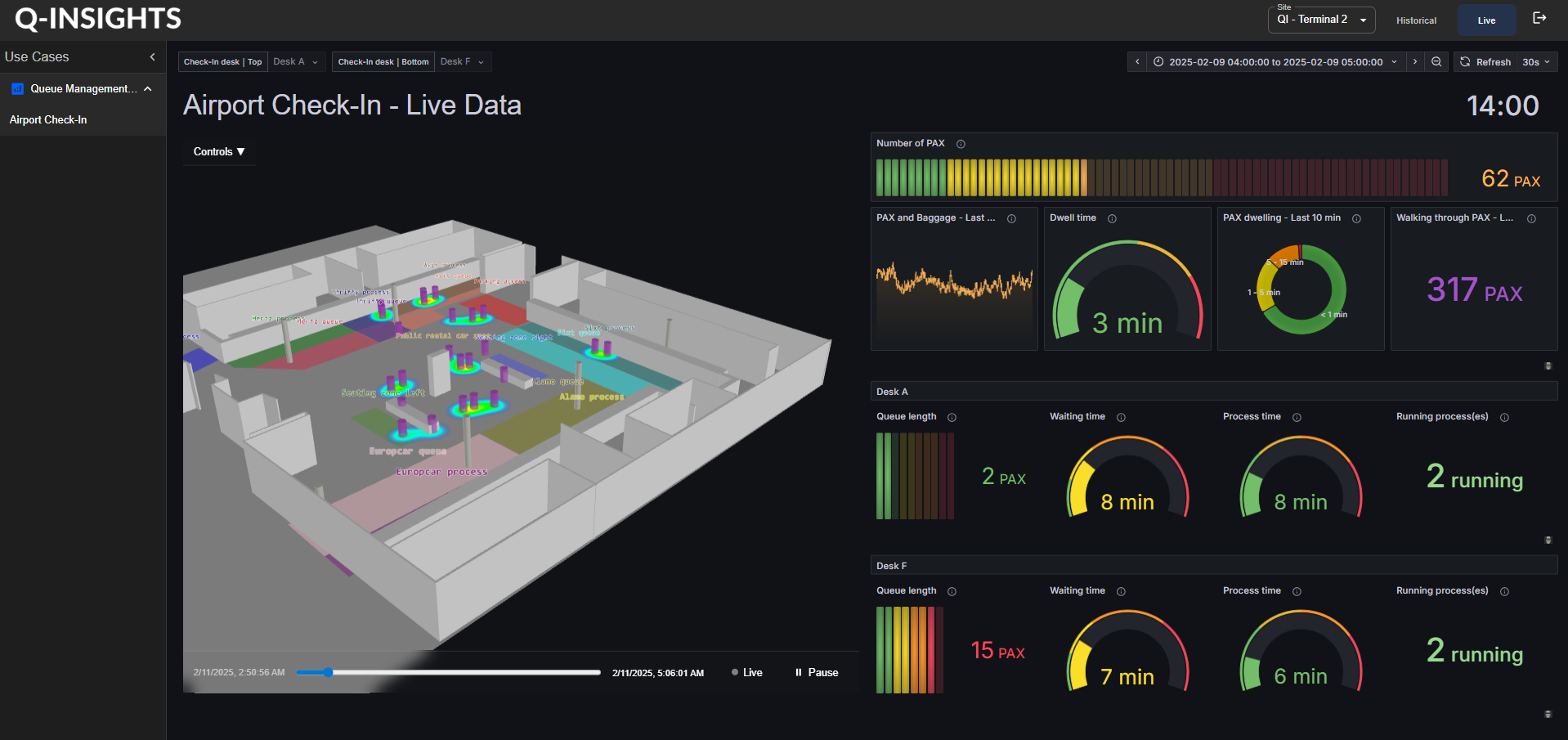This screenshot has width=1568, height=740.
Task: Click info icon for Walking through PAX panel
Action: point(1531,218)
